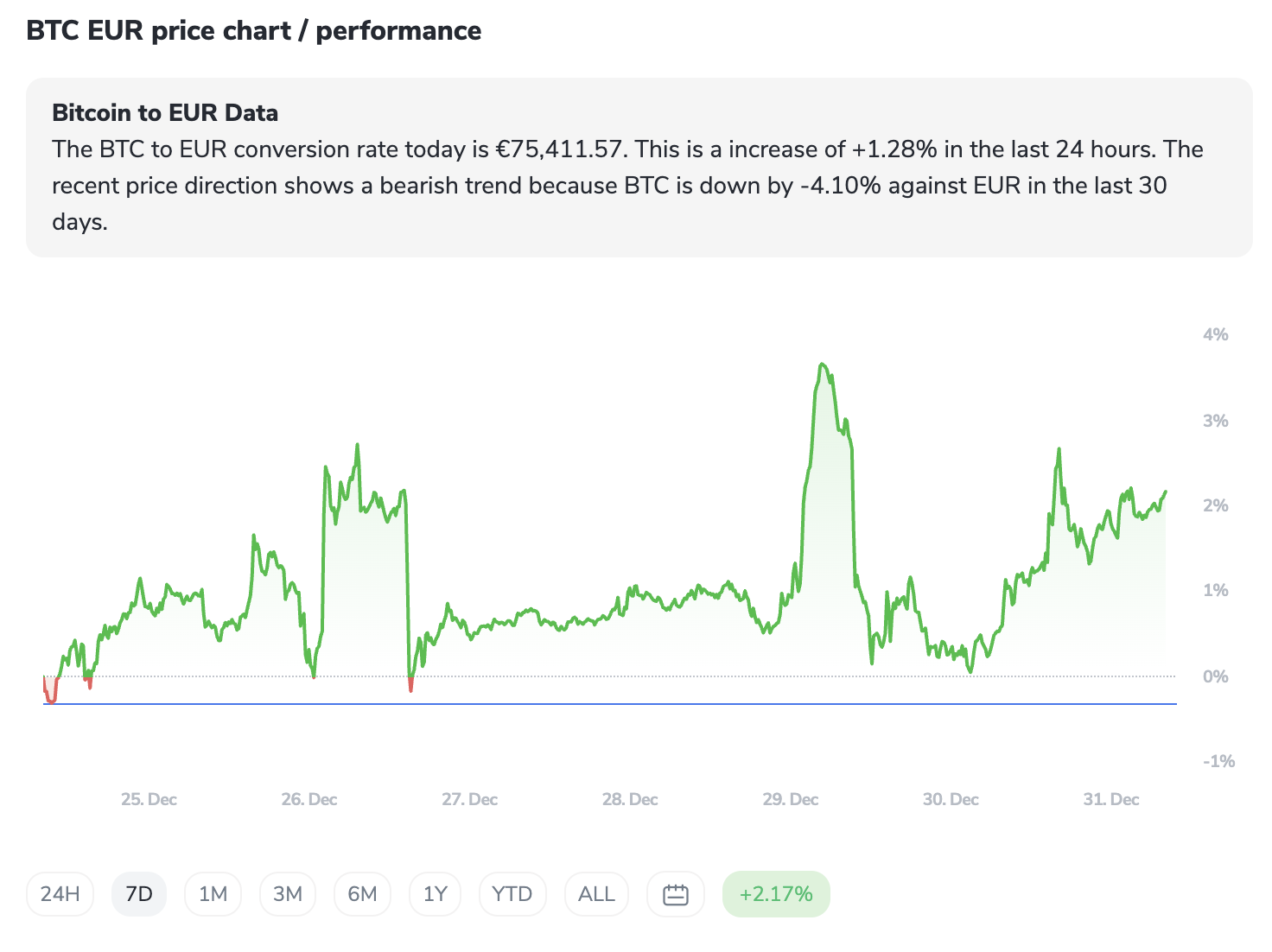Choose the 3M chart period
The image size is (1272, 952).
(x=288, y=894)
